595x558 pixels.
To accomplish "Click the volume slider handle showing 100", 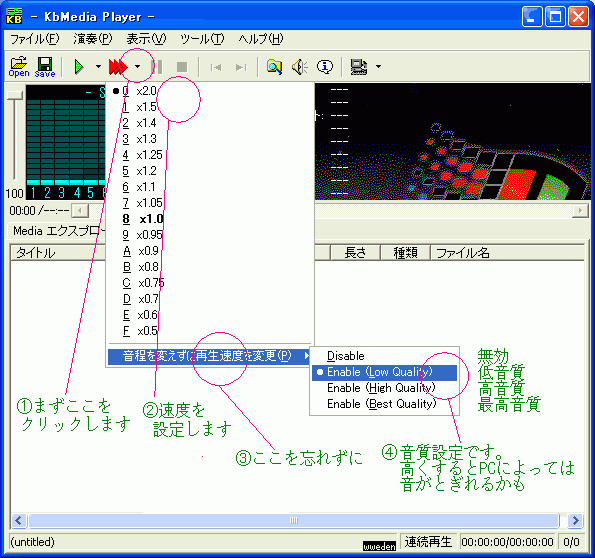I will click(x=15, y=95).
